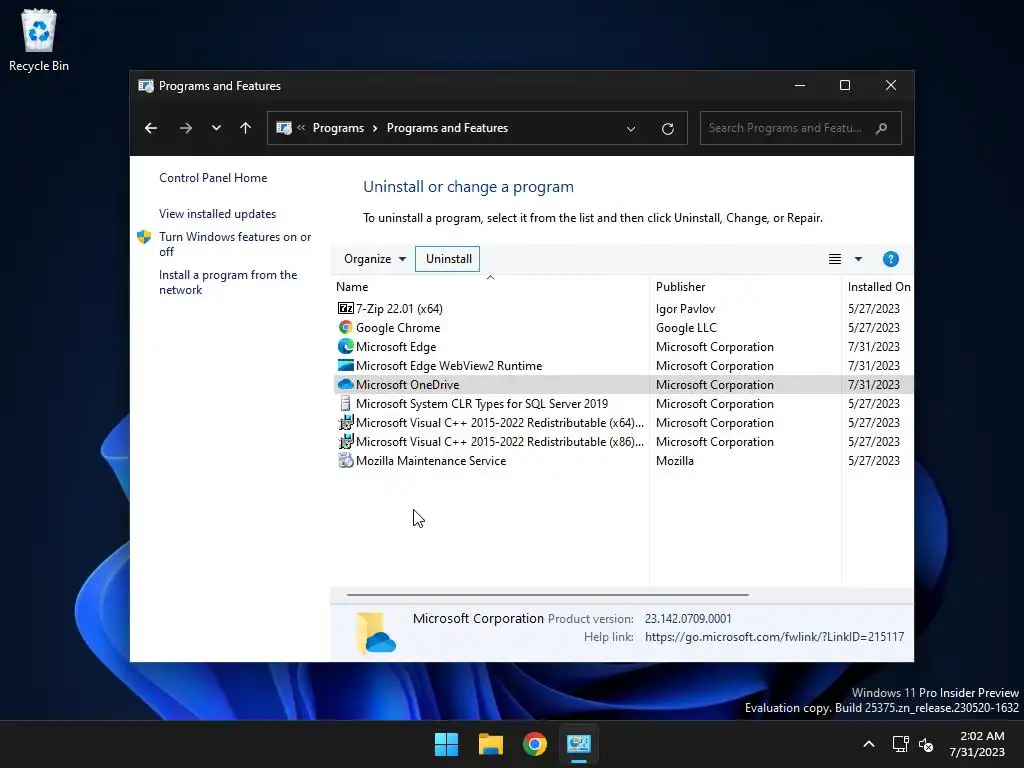This screenshot has width=1024, height=768.
Task: Open help with the question mark icon
Action: [891, 259]
